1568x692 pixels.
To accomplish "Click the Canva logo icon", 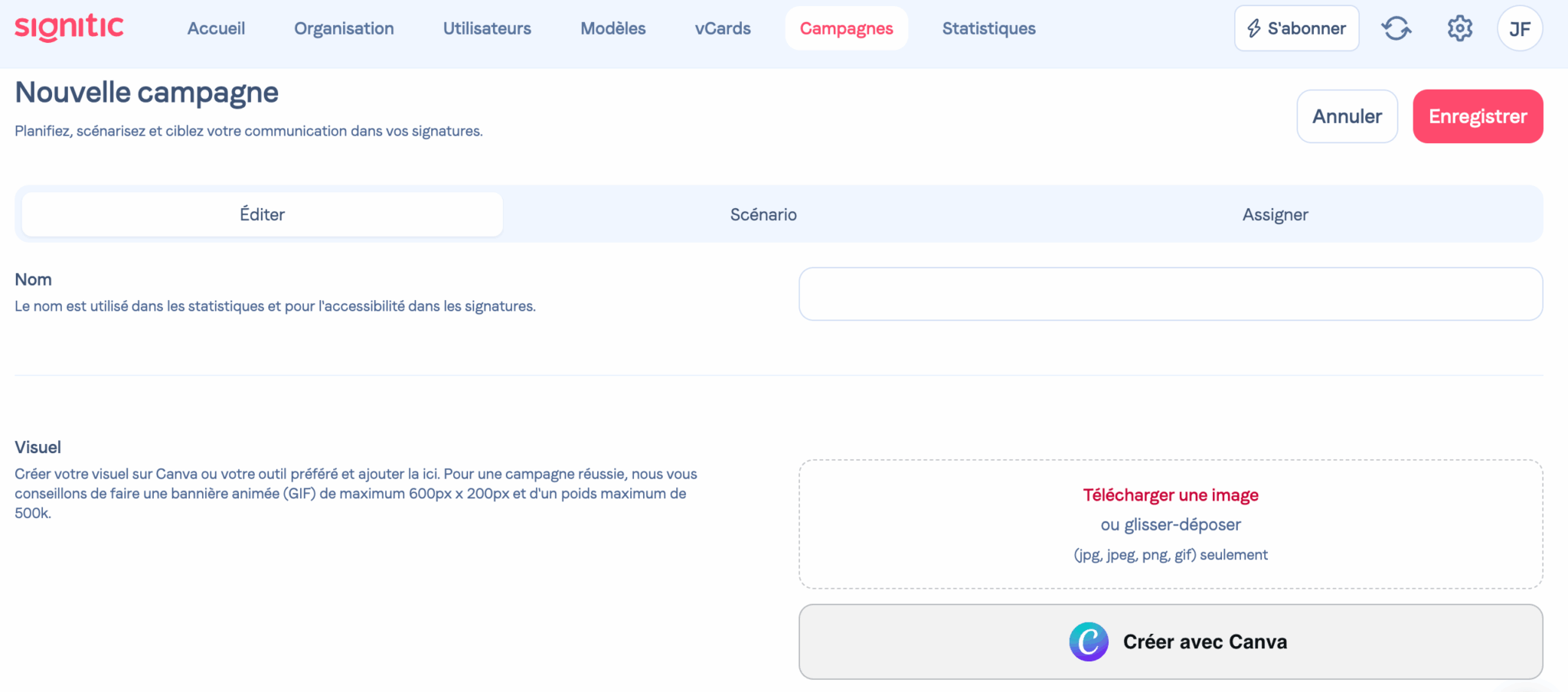I will point(1088,641).
